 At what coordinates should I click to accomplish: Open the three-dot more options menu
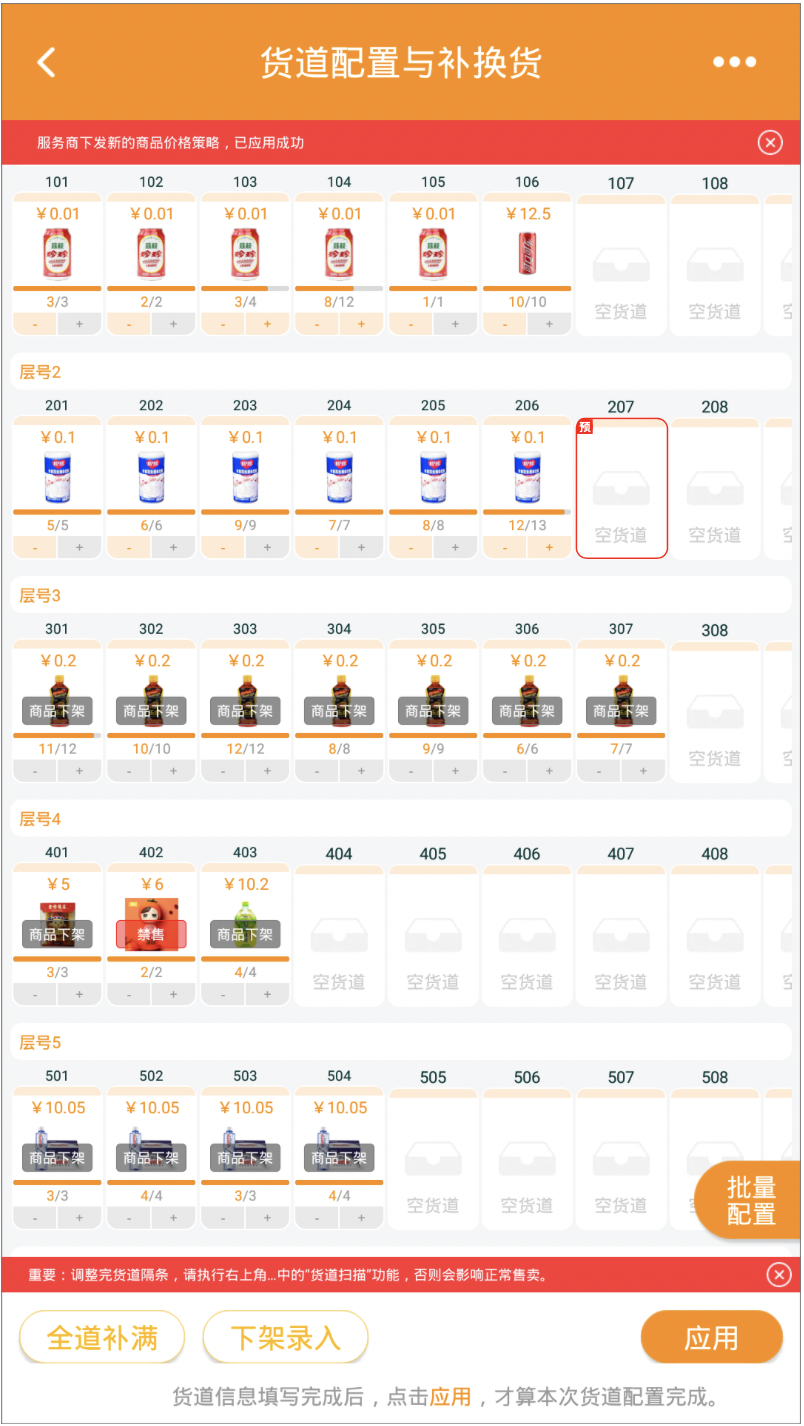[x=734, y=62]
